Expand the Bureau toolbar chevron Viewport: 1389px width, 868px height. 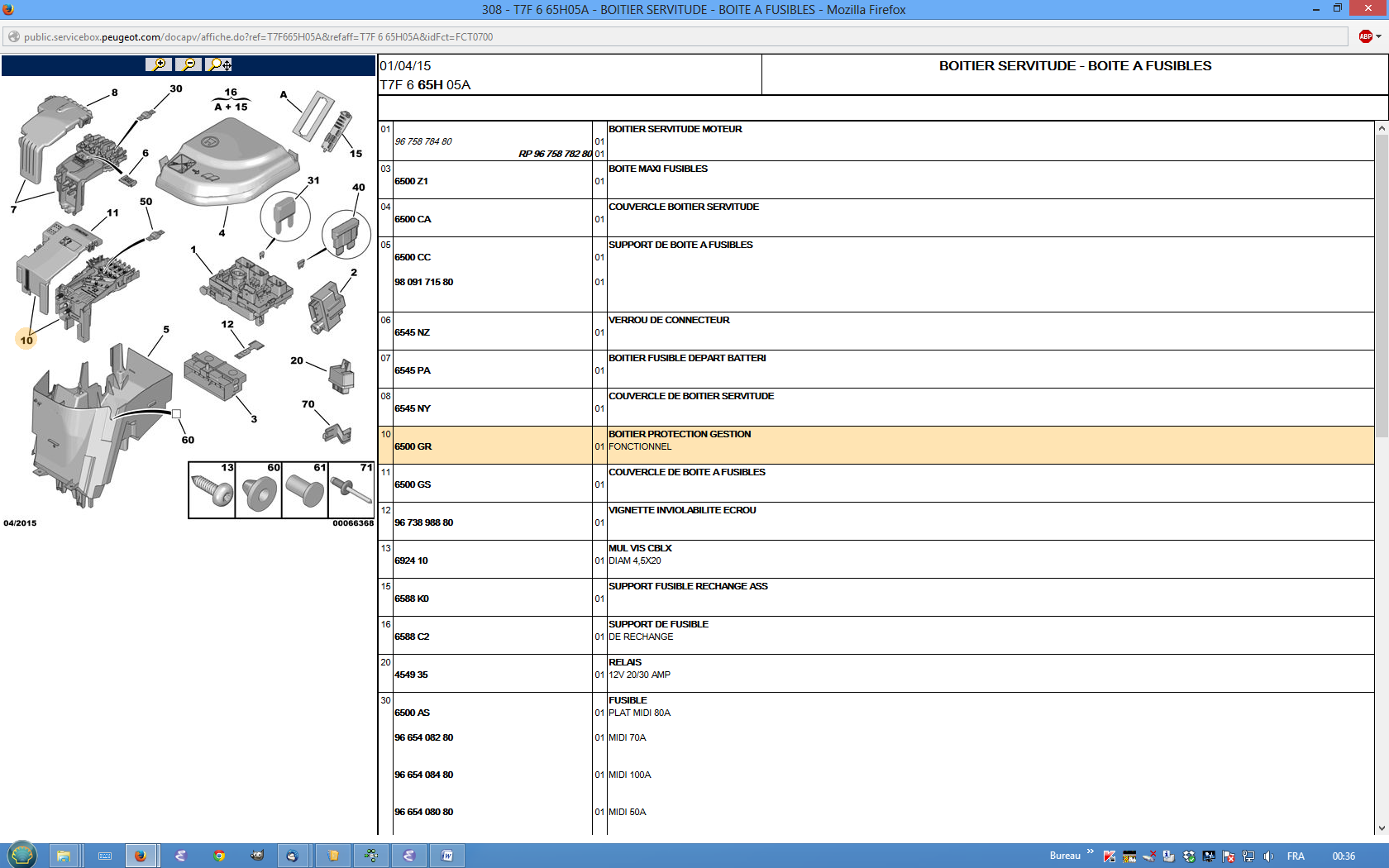point(1090,852)
